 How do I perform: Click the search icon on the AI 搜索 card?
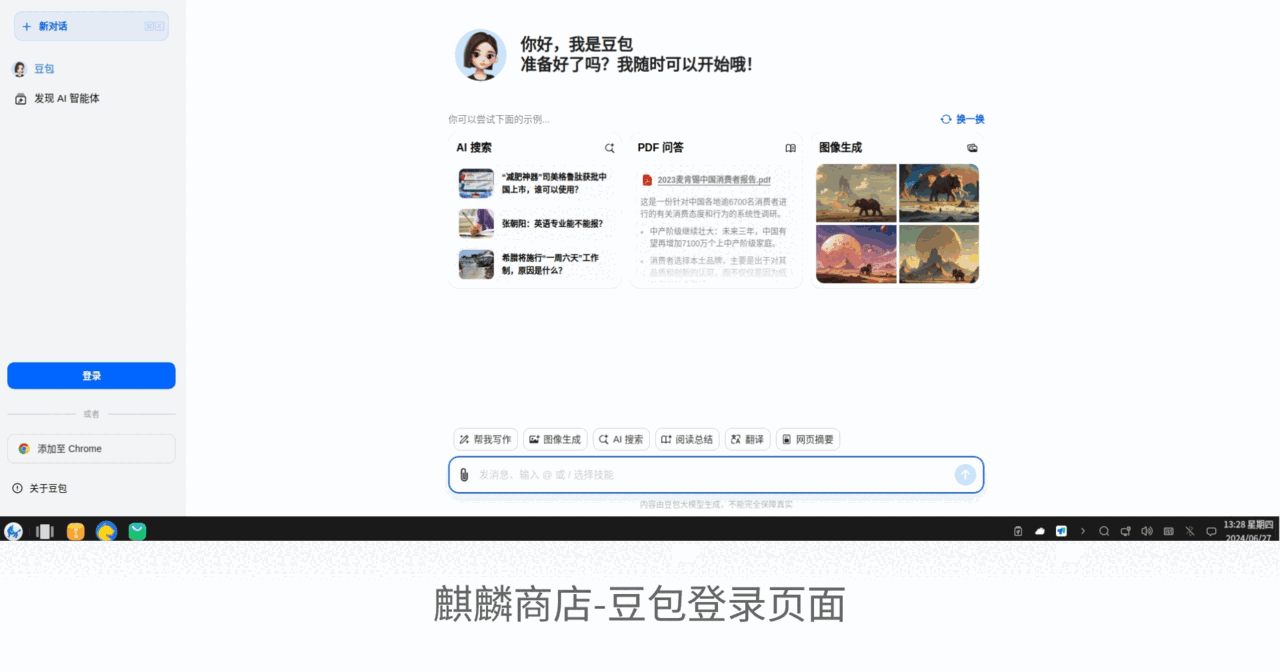pos(609,148)
